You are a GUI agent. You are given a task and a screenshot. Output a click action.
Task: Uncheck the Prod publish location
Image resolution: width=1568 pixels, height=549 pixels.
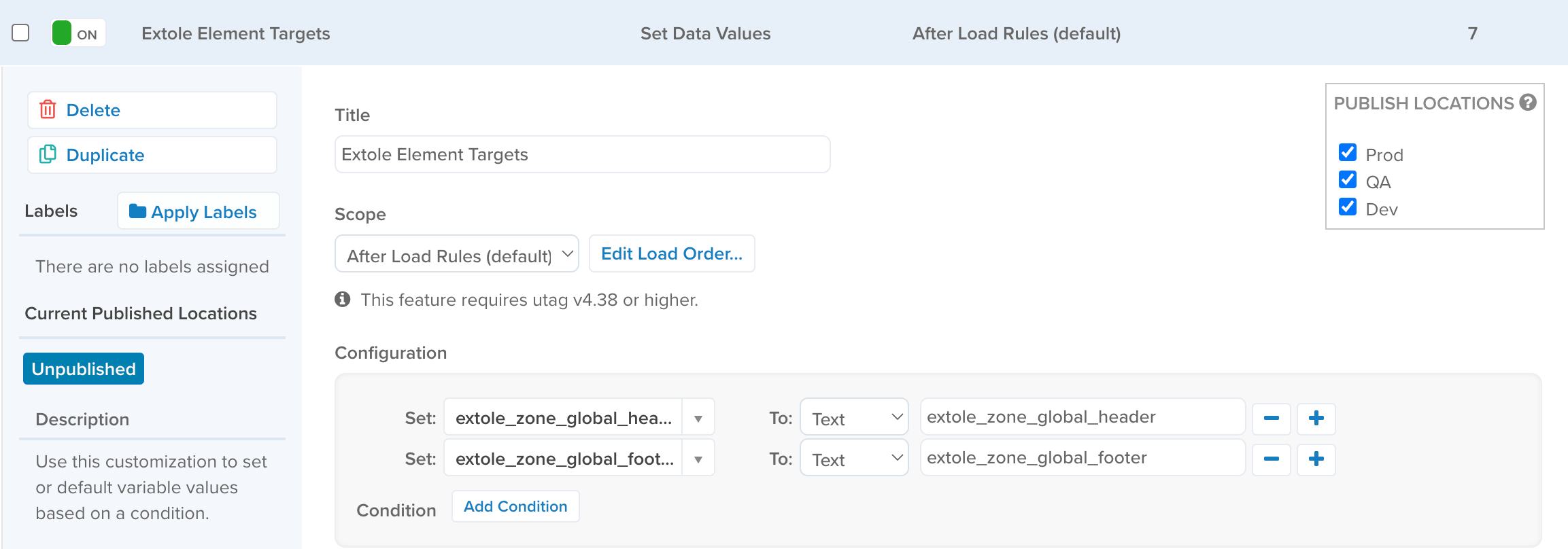(x=1347, y=152)
